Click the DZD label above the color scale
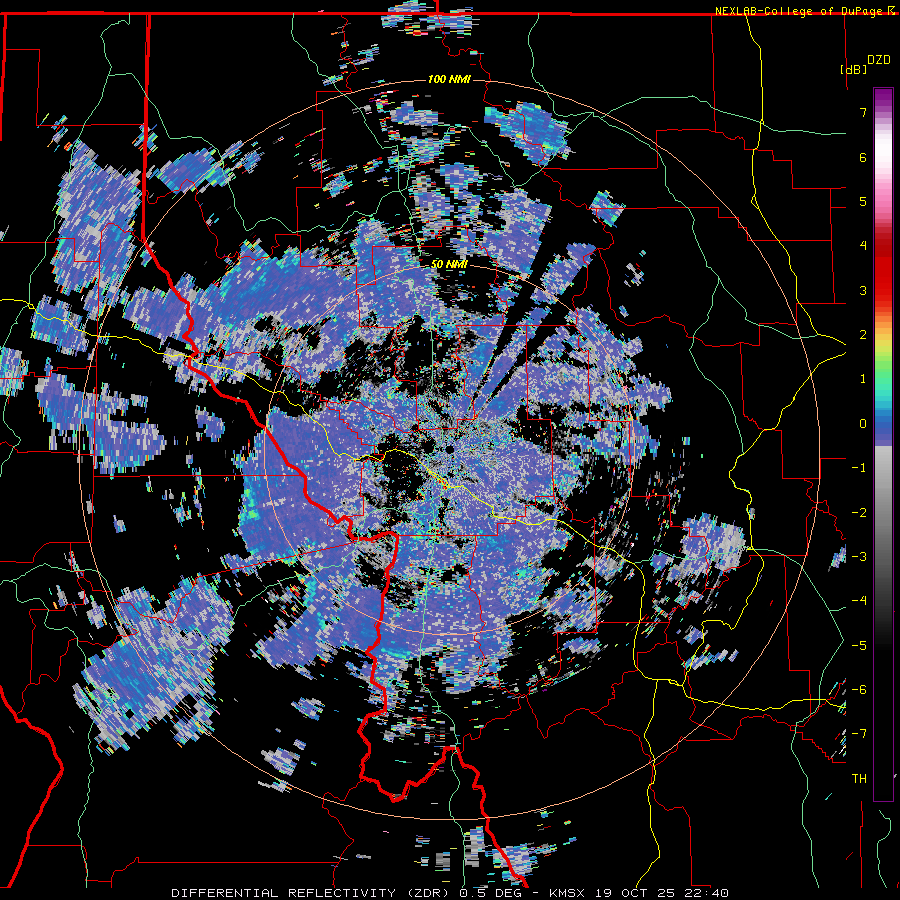 (x=879, y=60)
